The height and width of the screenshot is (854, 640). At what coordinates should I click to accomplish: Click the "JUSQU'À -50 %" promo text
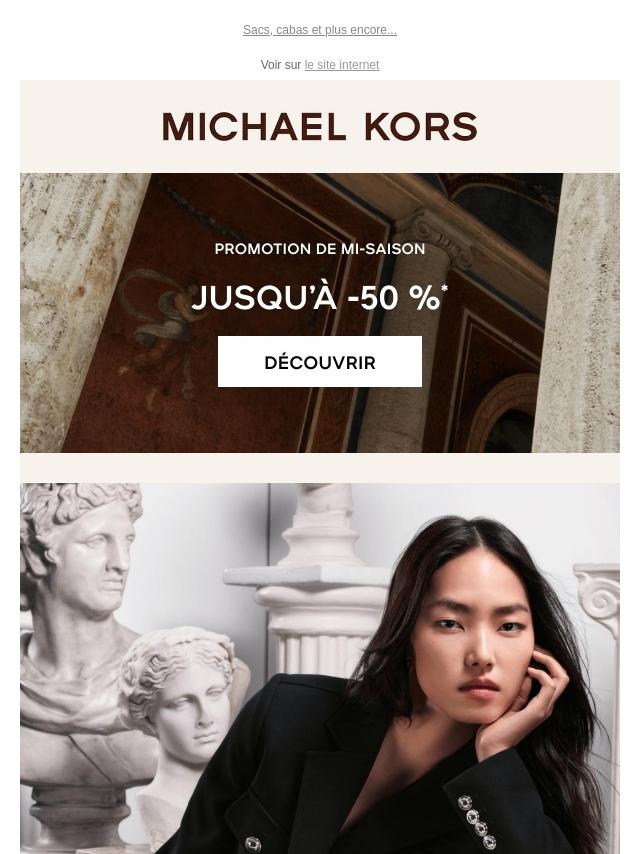click(316, 298)
